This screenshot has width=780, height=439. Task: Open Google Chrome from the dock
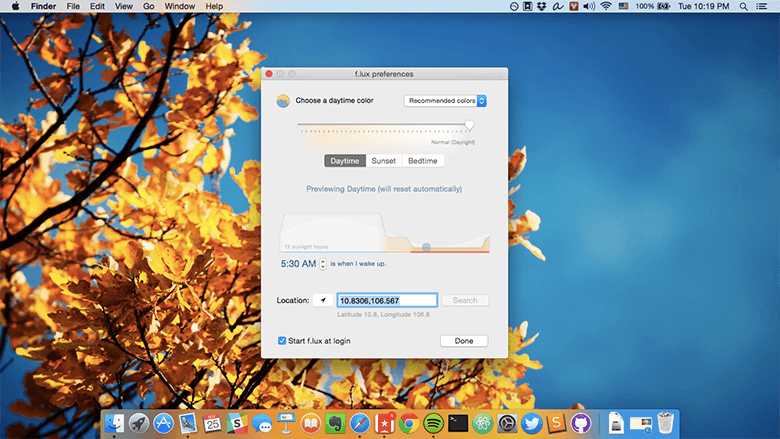[x=408, y=423]
